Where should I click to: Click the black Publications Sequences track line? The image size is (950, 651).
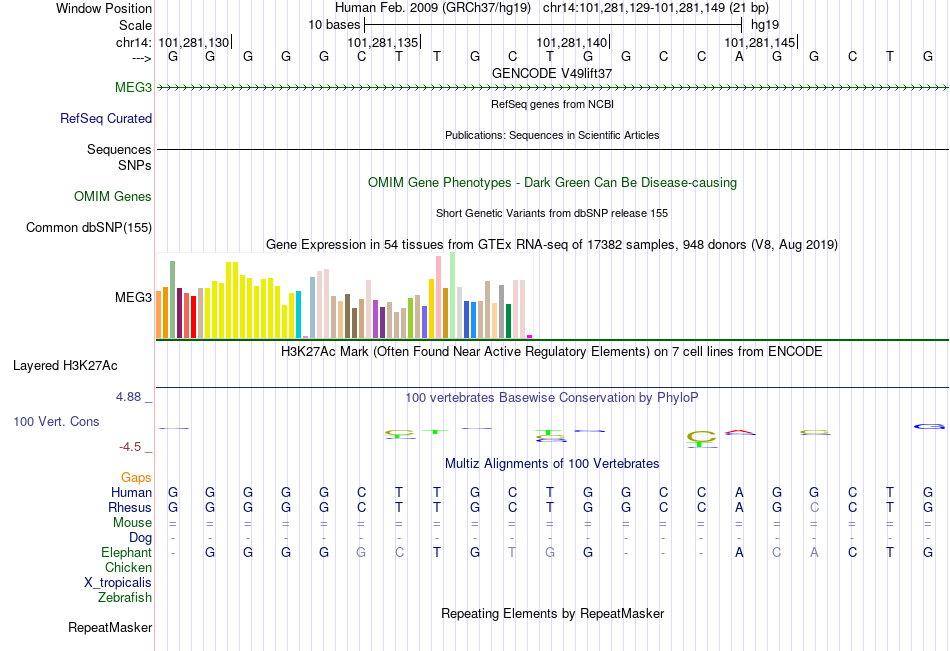[x=552, y=149]
